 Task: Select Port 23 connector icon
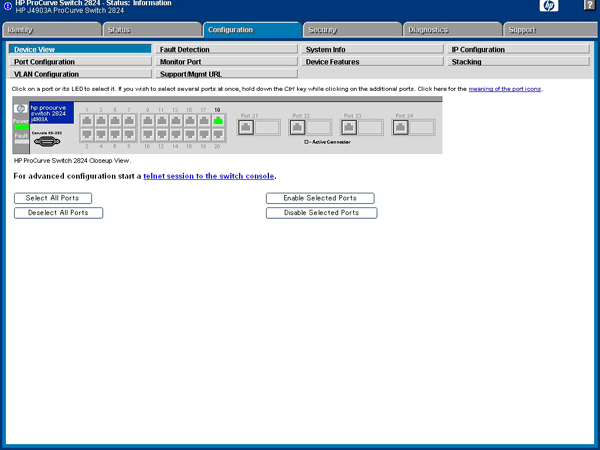pos(349,127)
